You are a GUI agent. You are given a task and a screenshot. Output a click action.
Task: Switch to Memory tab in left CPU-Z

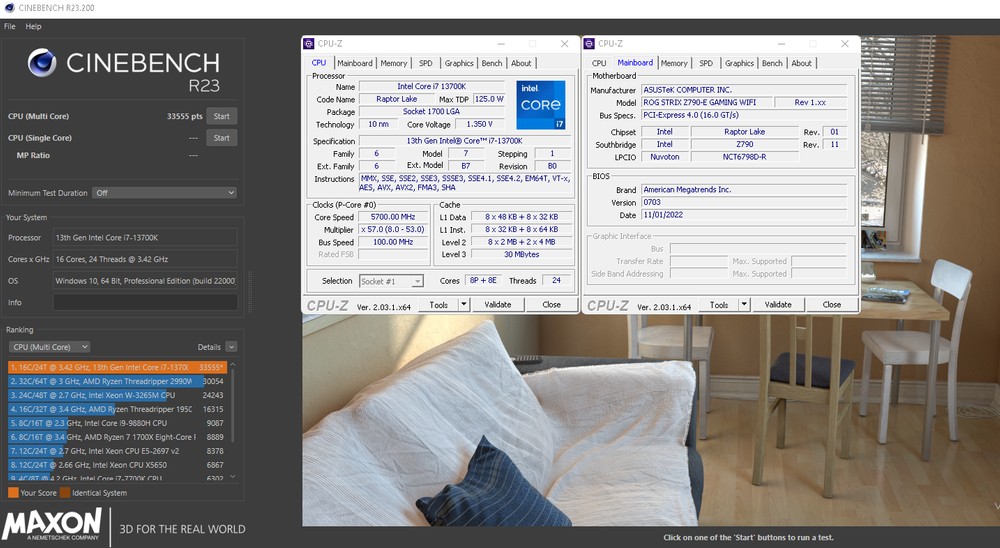point(393,63)
